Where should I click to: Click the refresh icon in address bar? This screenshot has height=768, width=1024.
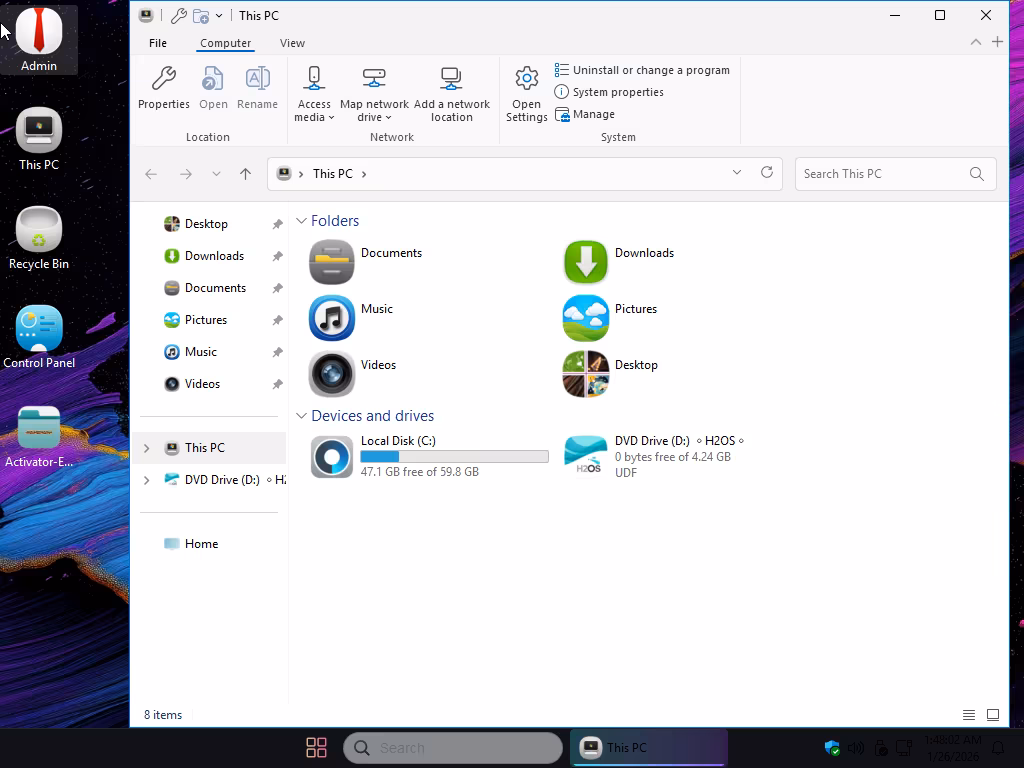(767, 173)
